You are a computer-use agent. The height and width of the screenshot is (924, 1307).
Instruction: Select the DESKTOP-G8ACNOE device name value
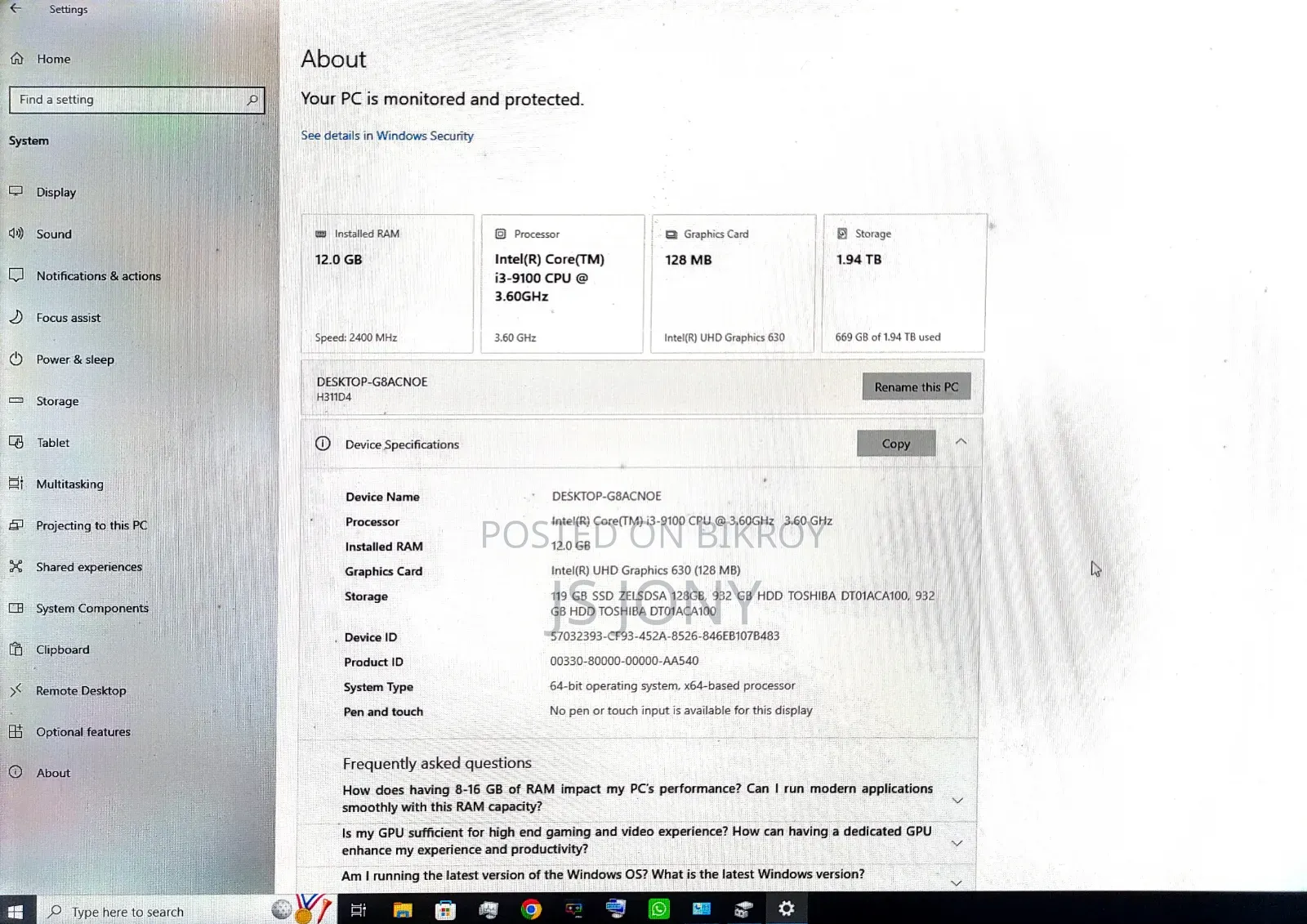pyautogui.click(x=607, y=496)
